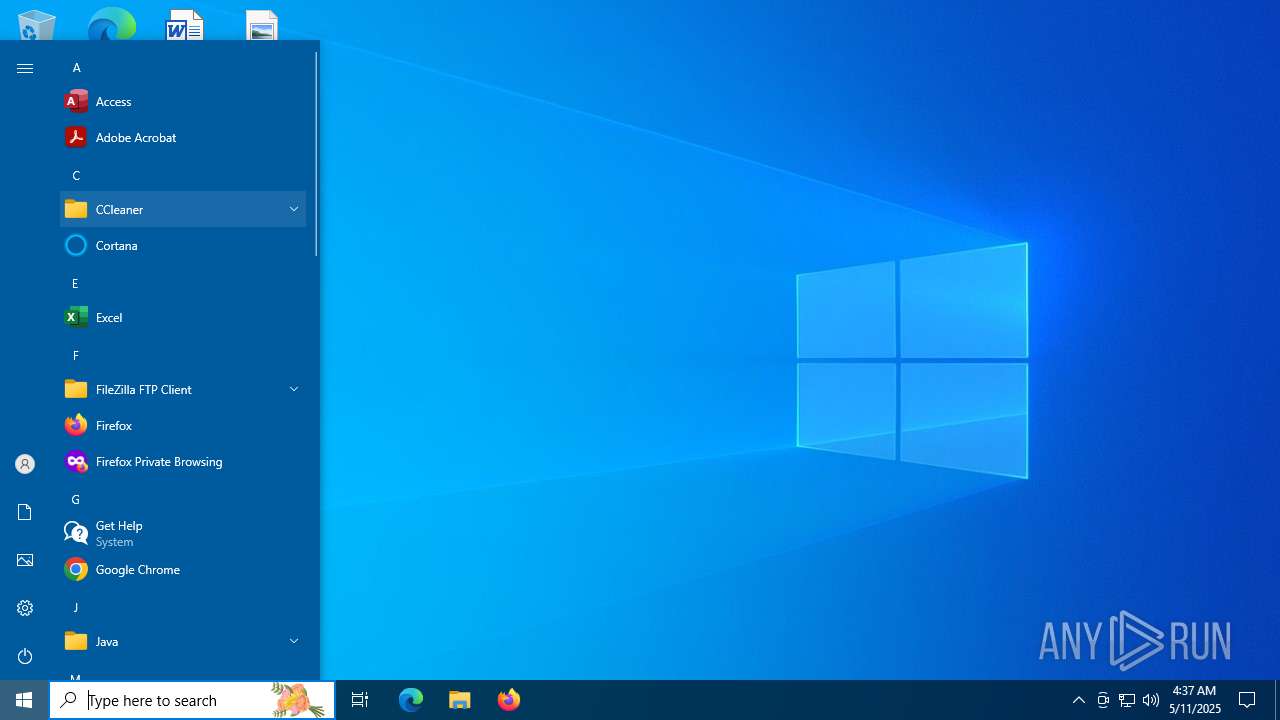1280x720 pixels.
Task: Open Firefox Private Browsing
Action: click(x=183, y=461)
